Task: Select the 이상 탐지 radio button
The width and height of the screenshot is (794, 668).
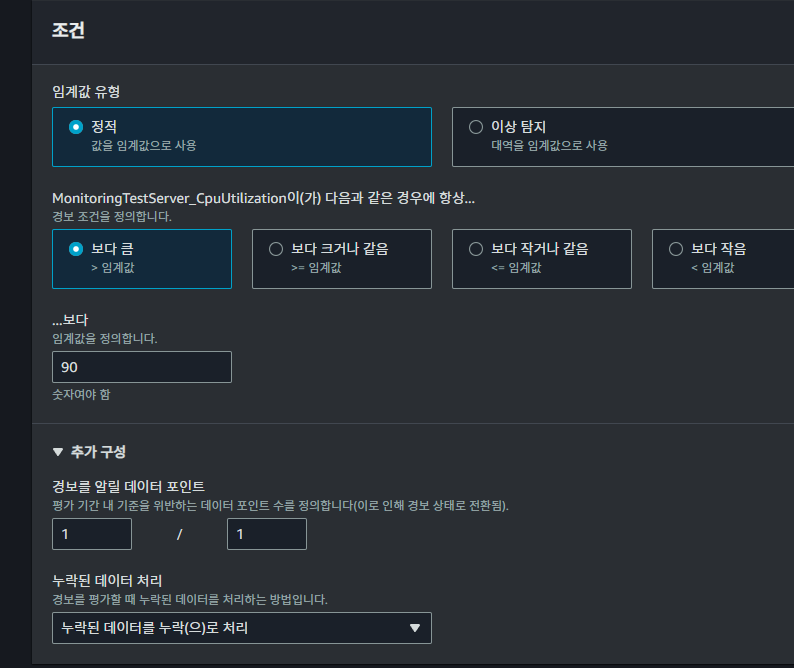Action: (x=476, y=127)
